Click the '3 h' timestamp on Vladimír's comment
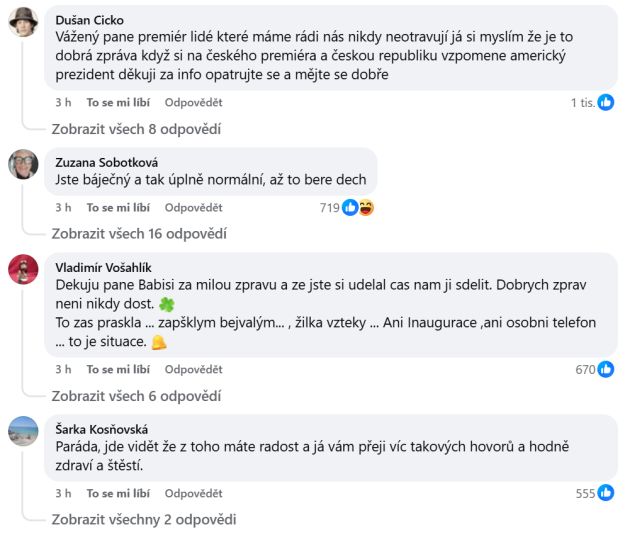 point(63,370)
